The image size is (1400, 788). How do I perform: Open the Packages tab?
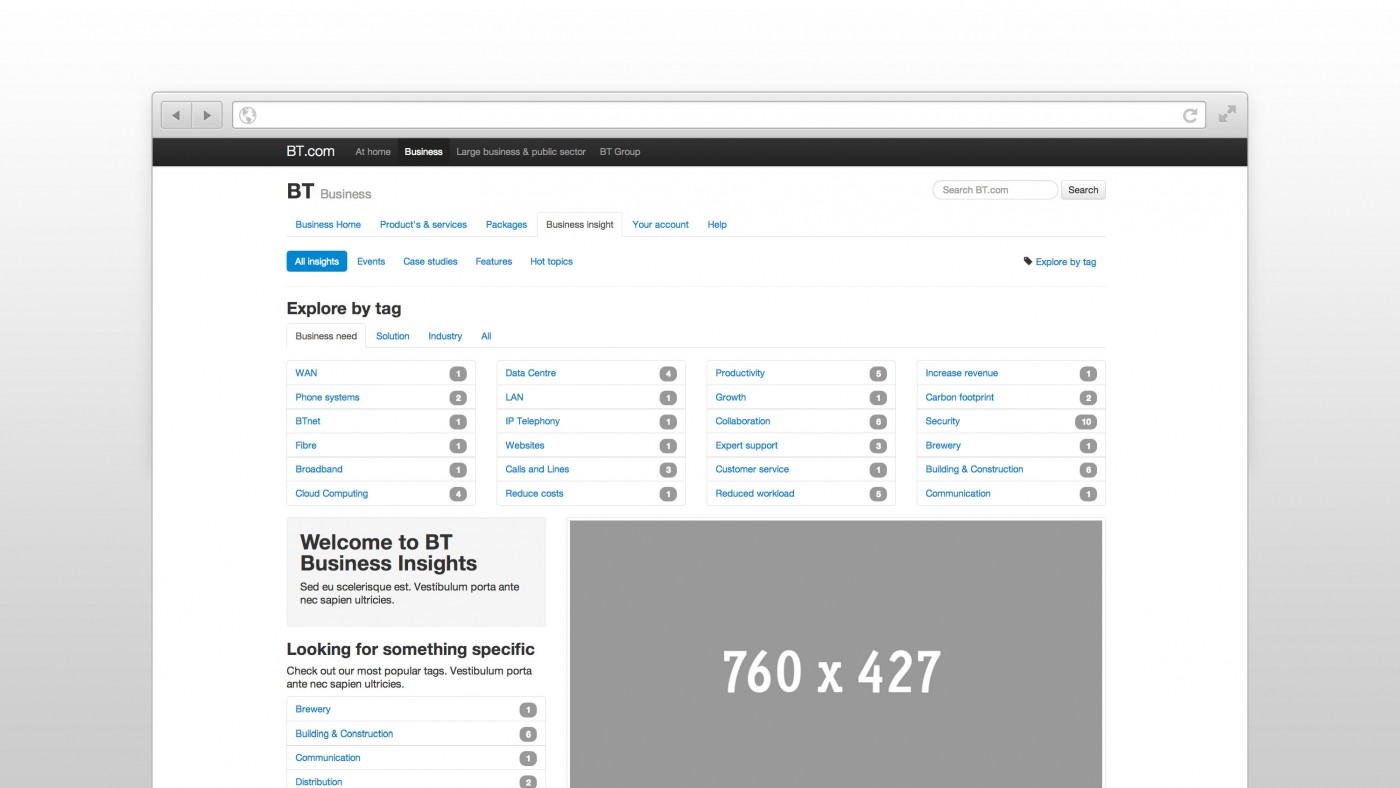pos(506,225)
